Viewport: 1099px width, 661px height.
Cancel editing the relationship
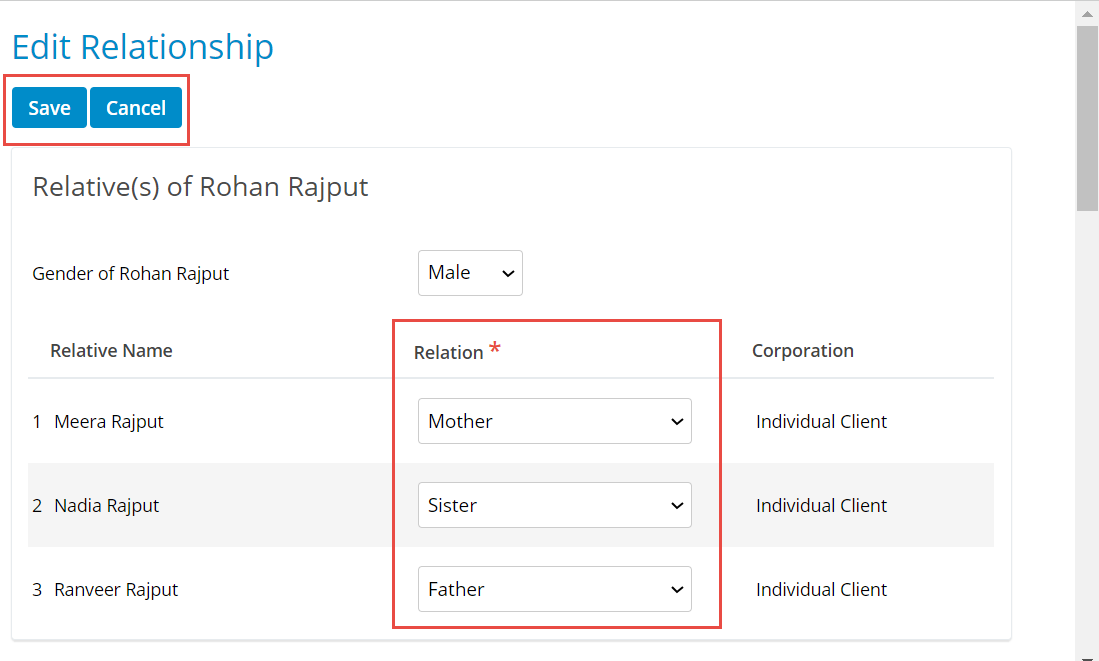coord(135,107)
